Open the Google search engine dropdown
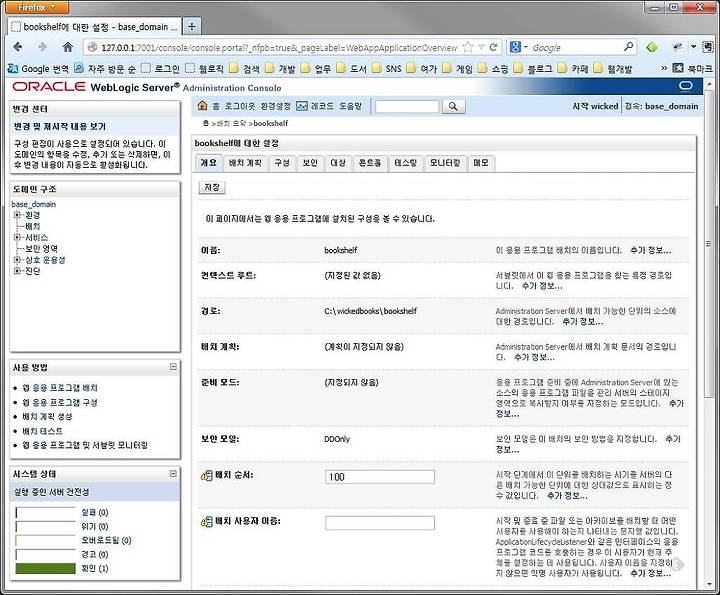This screenshot has height=595, width=720. coord(518,47)
